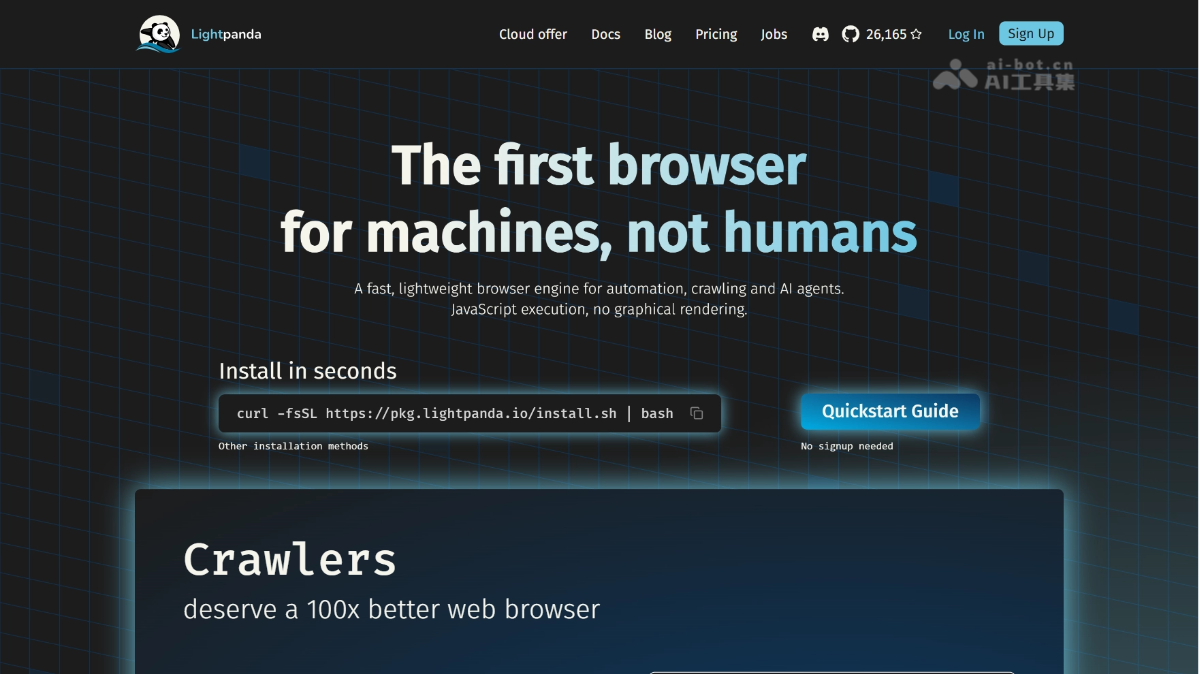Click the Log In link
Image resolution: width=1200 pixels, height=675 pixels.
click(966, 34)
